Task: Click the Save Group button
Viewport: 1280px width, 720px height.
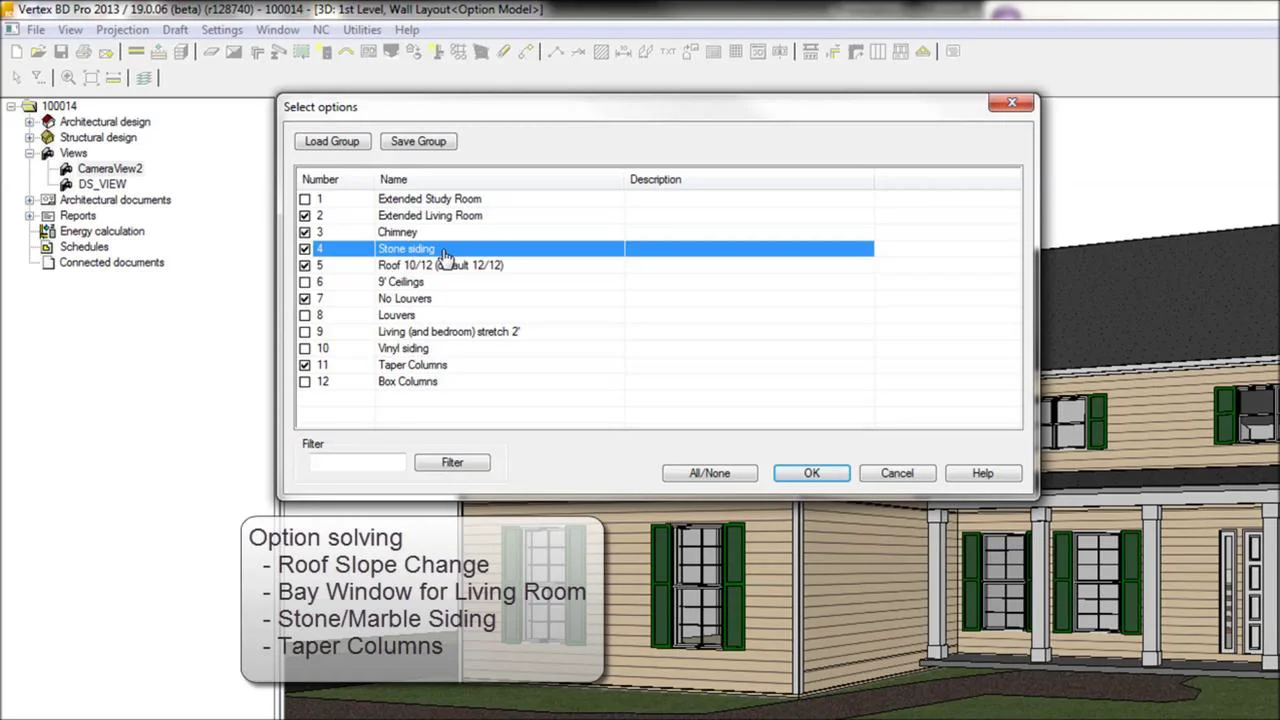Action: click(x=418, y=141)
